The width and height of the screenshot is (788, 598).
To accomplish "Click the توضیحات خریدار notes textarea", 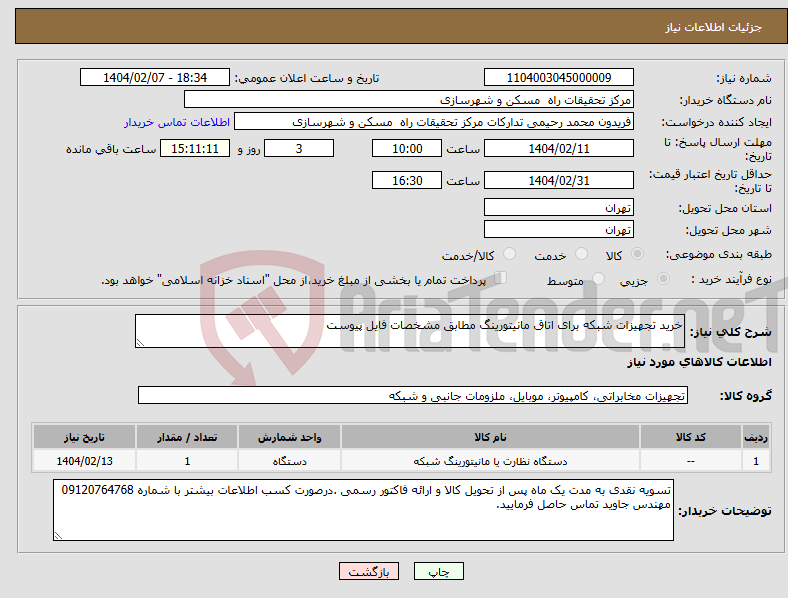I will [x=363, y=510].
